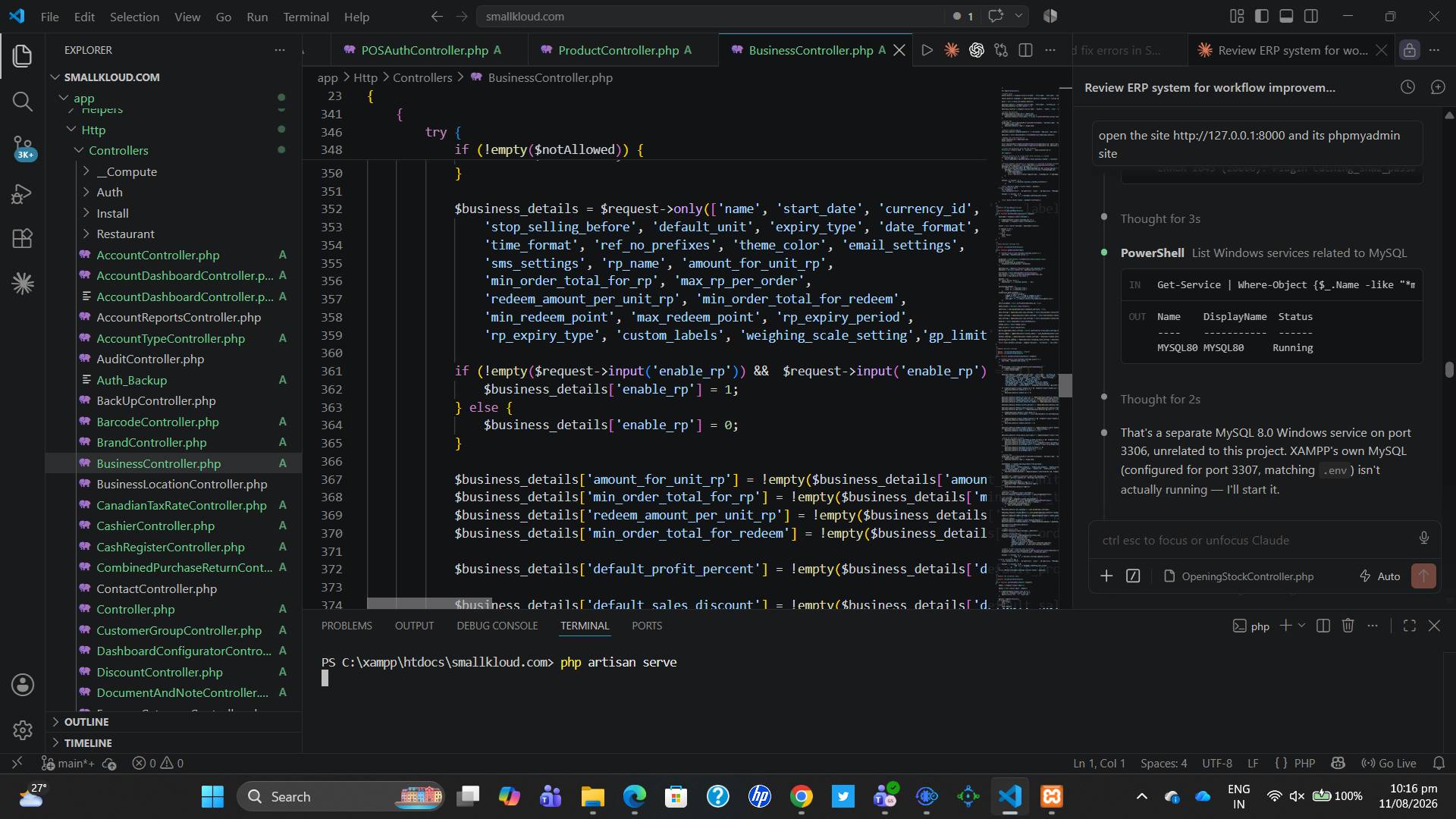Open the Terminal menu
The width and height of the screenshot is (1456, 819).
[306, 17]
